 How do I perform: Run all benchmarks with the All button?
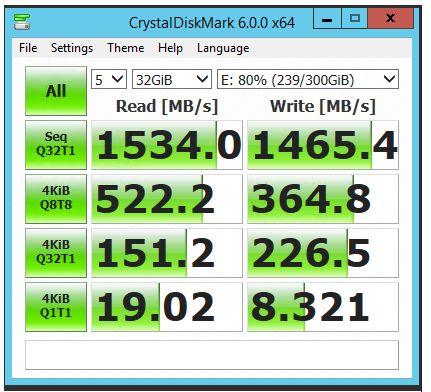(x=56, y=91)
